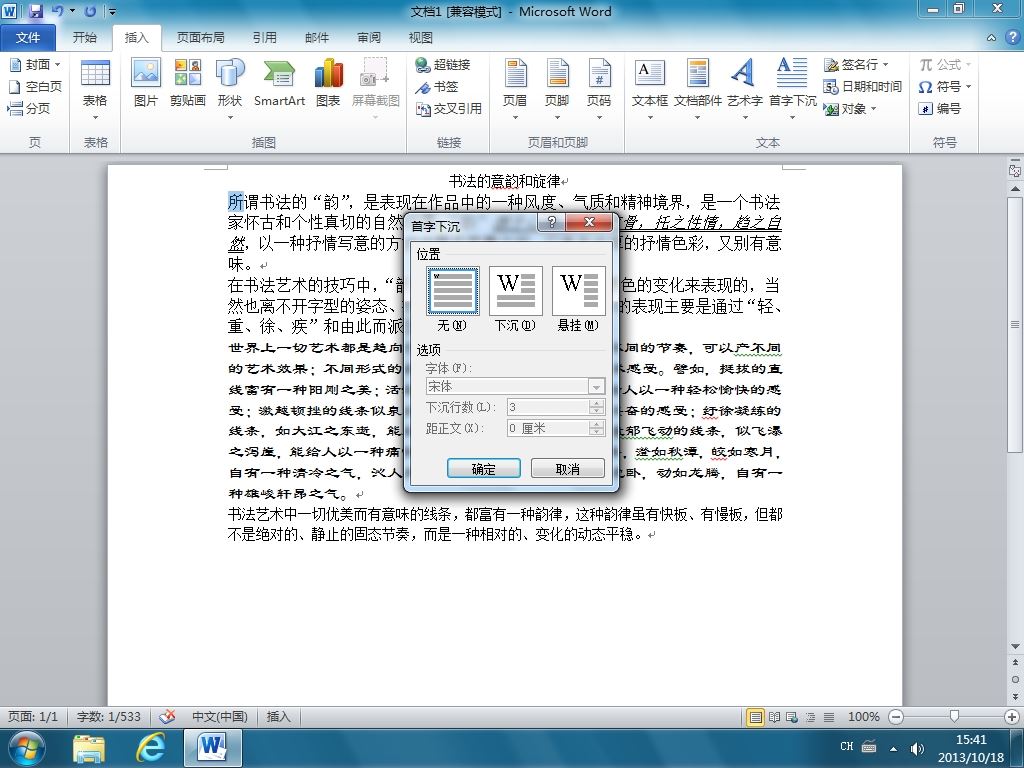Switch to Outline view
The width and height of the screenshot is (1024, 768).
click(x=810, y=717)
